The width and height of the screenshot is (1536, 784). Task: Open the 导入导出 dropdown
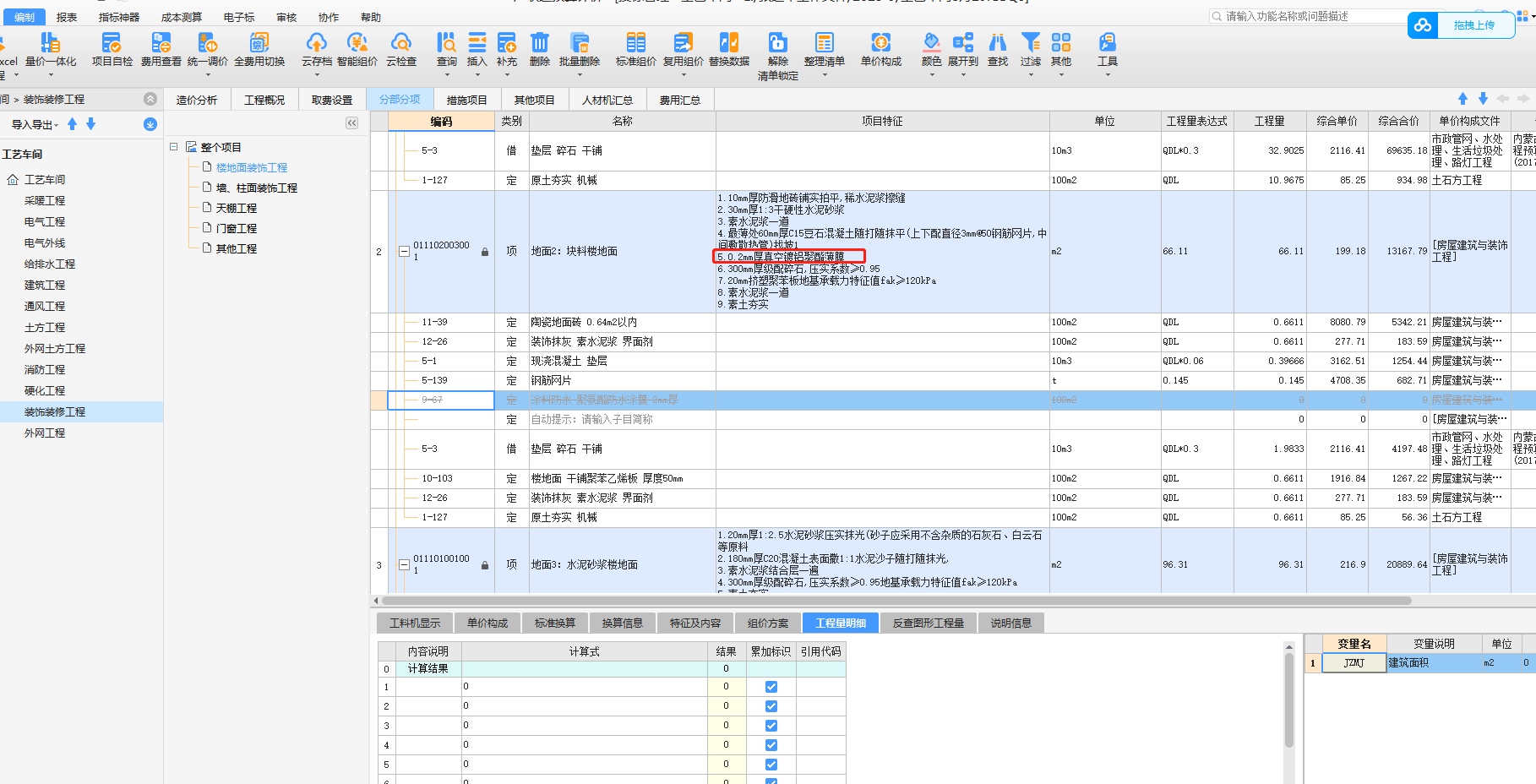pos(35,125)
